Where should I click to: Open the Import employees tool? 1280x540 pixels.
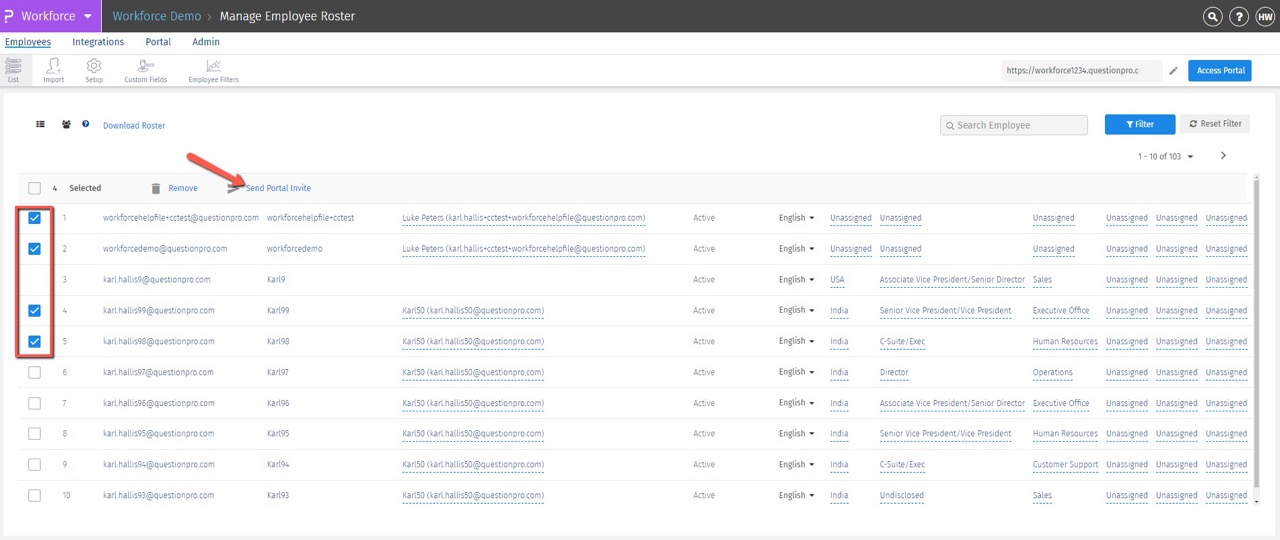(x=53, y=70)
